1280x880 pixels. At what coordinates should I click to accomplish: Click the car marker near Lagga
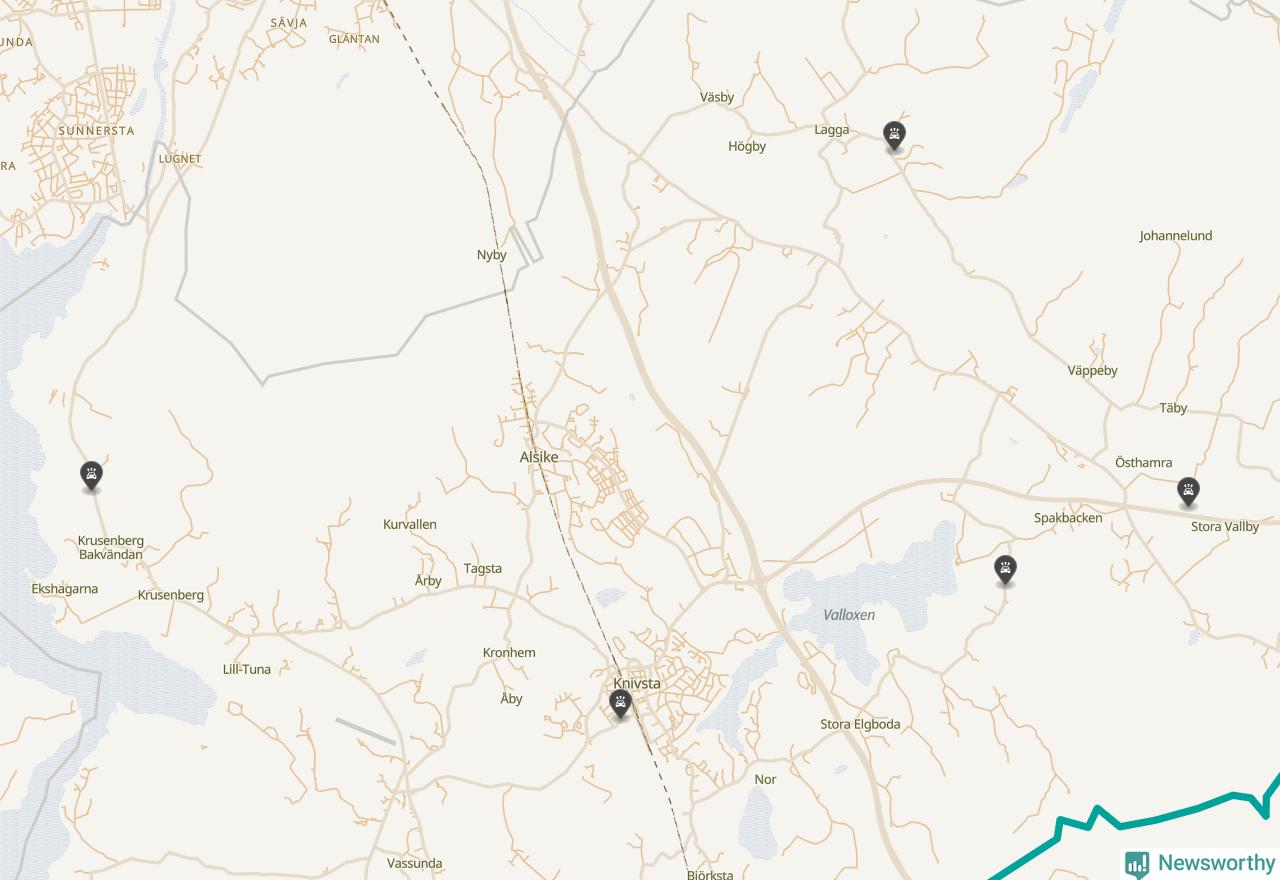click(x=894, y=136)
